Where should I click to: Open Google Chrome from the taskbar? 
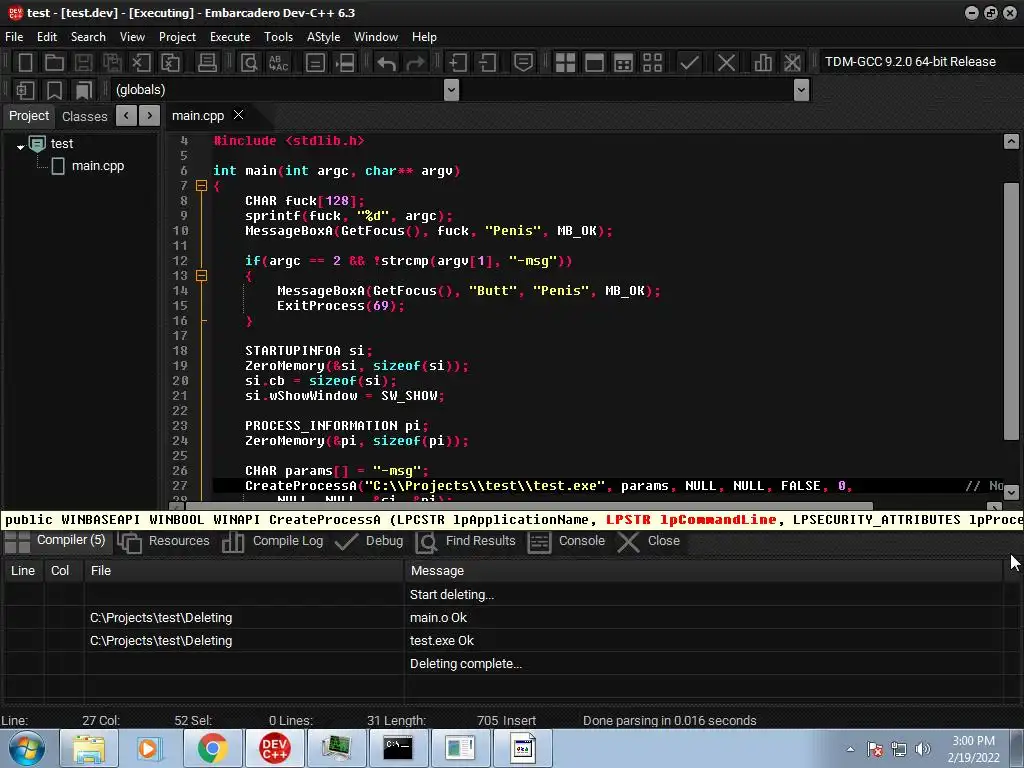click(x=212, y=748)
